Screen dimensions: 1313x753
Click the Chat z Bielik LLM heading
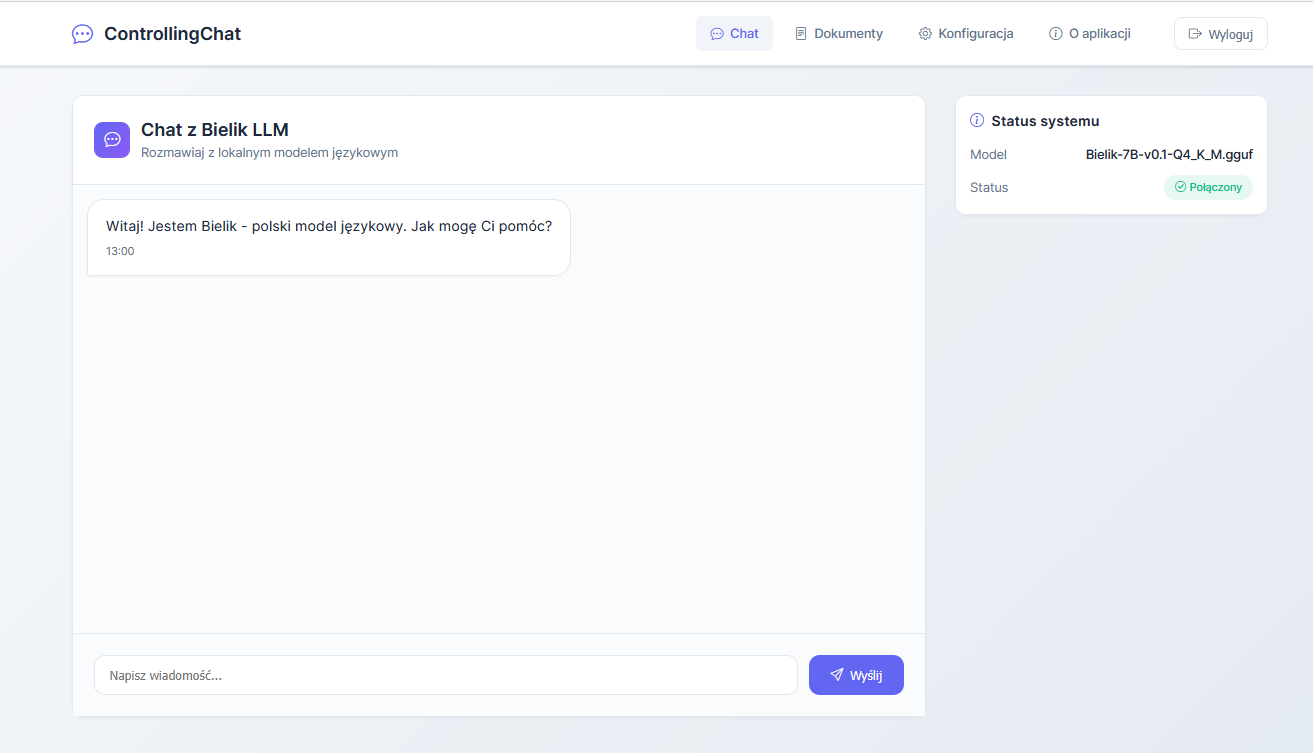pos(215,130)
